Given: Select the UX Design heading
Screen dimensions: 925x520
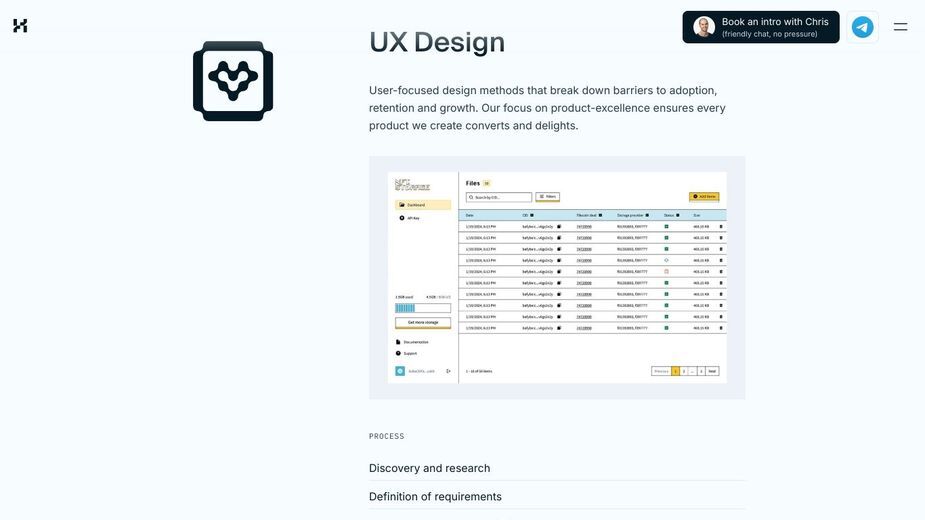Looking at the screenshot, I should coord(437,42).
